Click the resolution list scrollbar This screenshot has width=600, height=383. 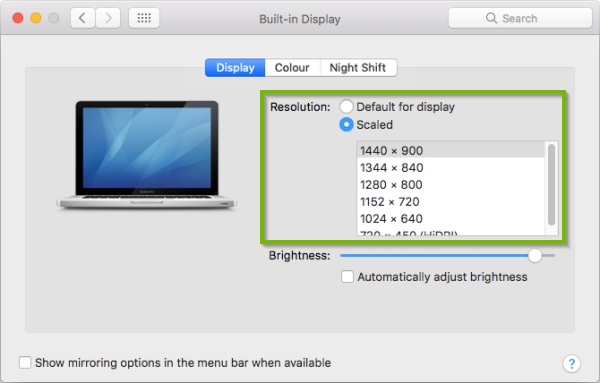click(551, 185)
